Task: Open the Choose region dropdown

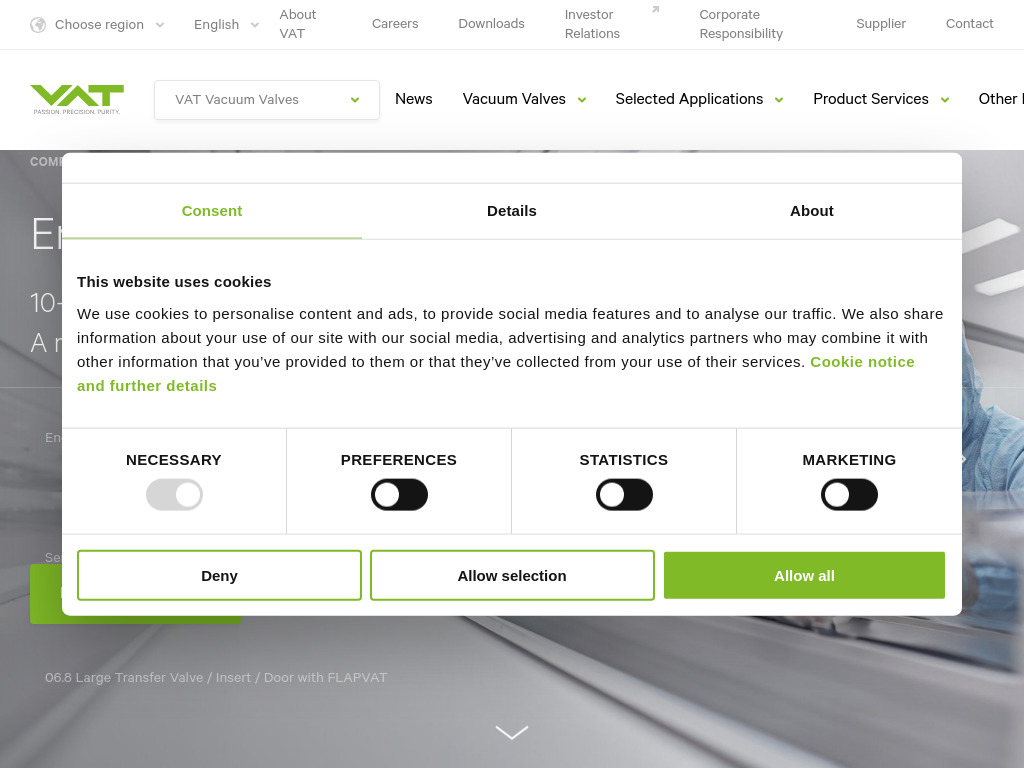Action: pos(97,25)
